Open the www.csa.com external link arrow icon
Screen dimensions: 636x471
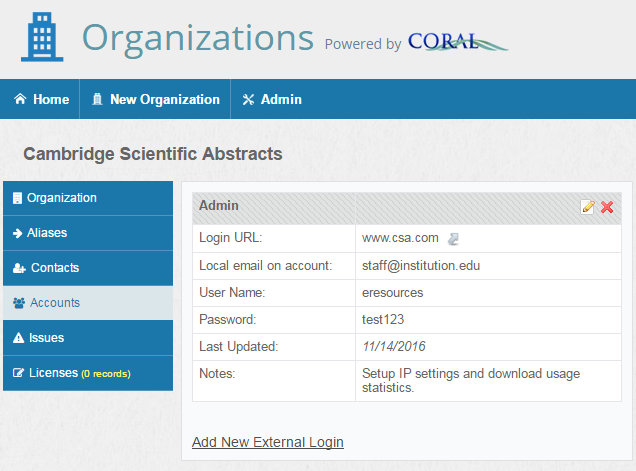point(453,239)
